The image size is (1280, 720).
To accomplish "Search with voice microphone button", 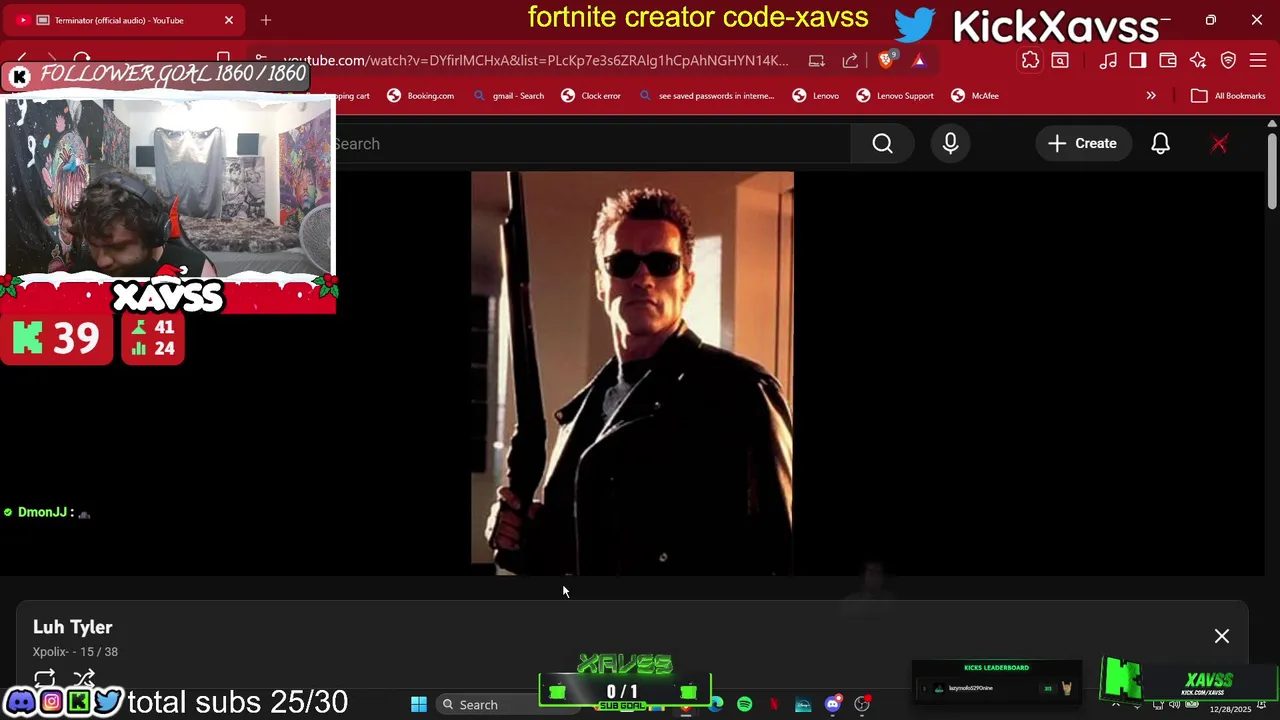I will pyautogui.click(x=950, y=144).
